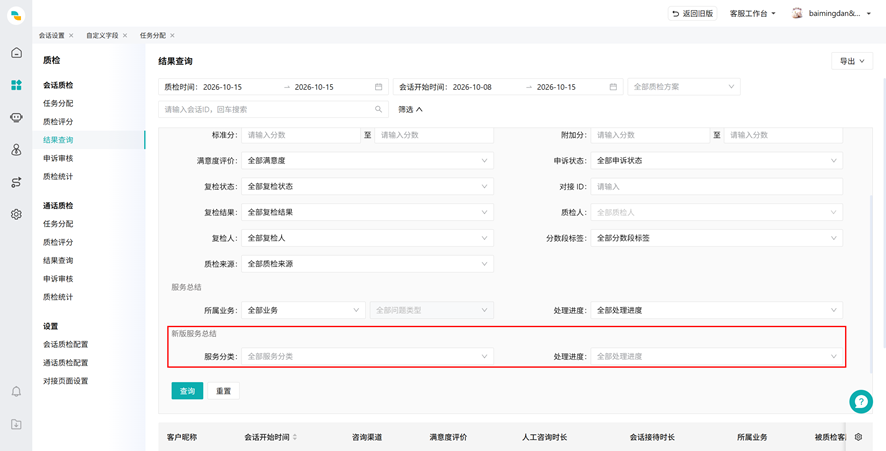Click the 重置 reset button
Image resolution: width=886 pixels, height=451 pixels.
pyautogui.click(x=223, y=391)
